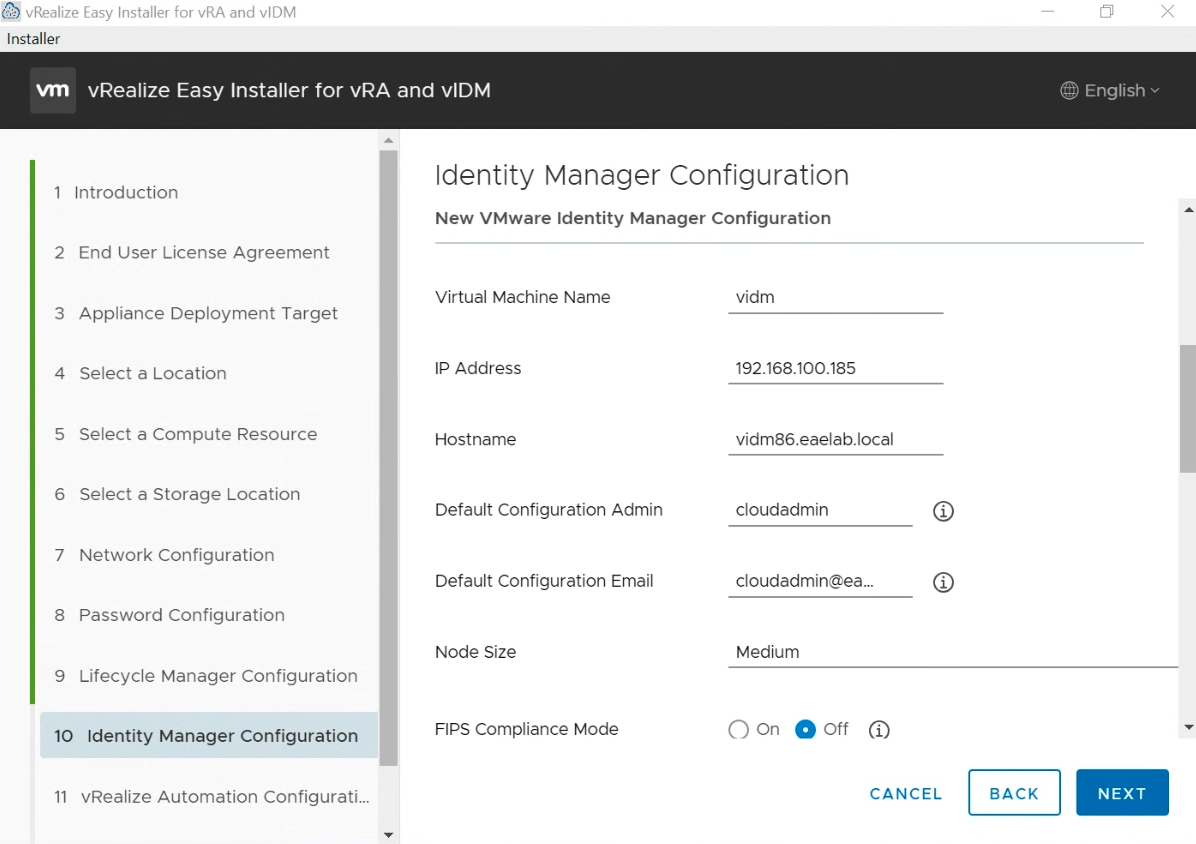Select the Off option for FIPS

click(x=805, y=730)
